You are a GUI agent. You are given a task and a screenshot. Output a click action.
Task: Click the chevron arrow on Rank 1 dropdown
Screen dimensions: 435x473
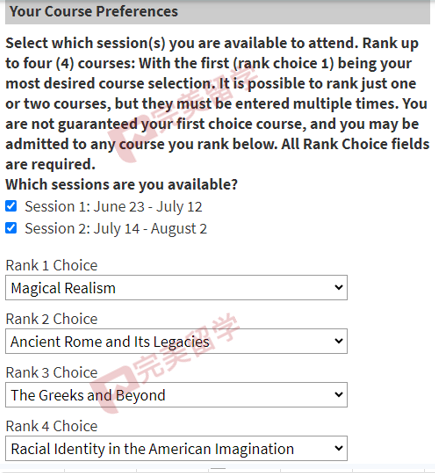339,287
